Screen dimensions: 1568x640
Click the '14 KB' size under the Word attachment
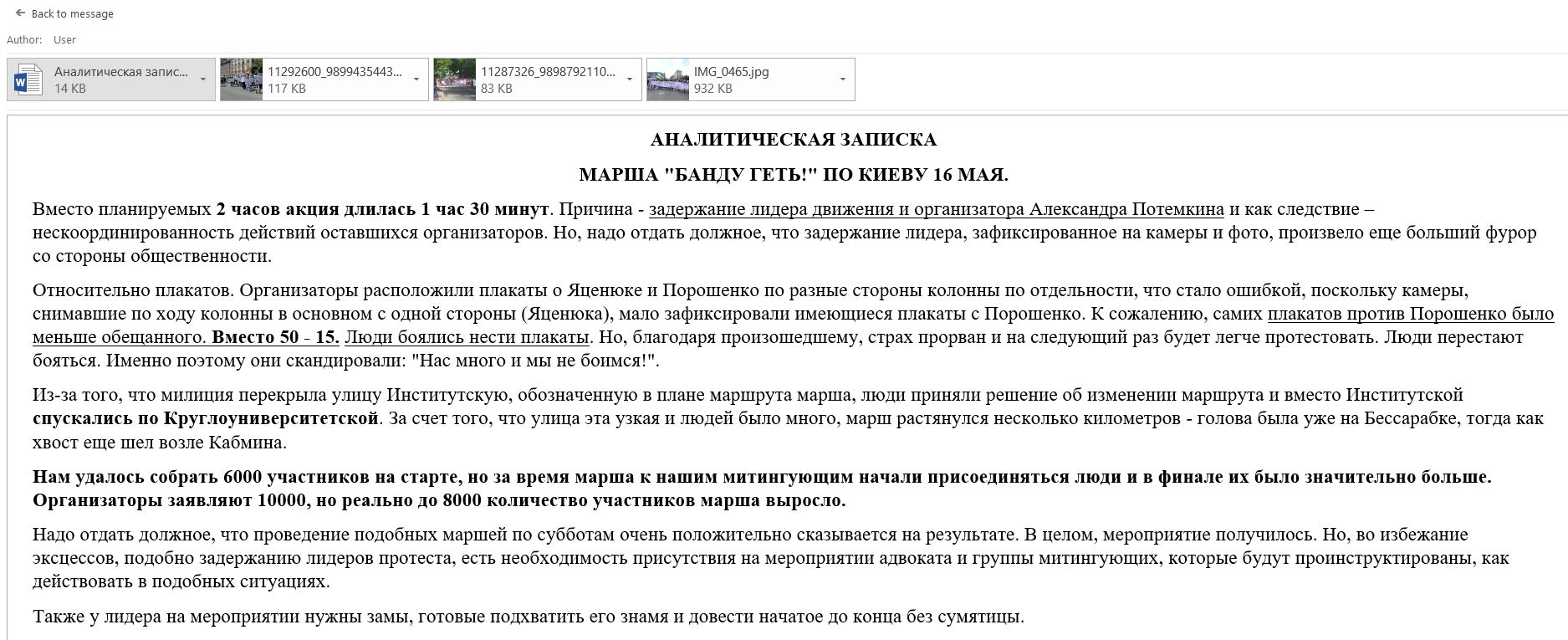click(x=70, y=89)
